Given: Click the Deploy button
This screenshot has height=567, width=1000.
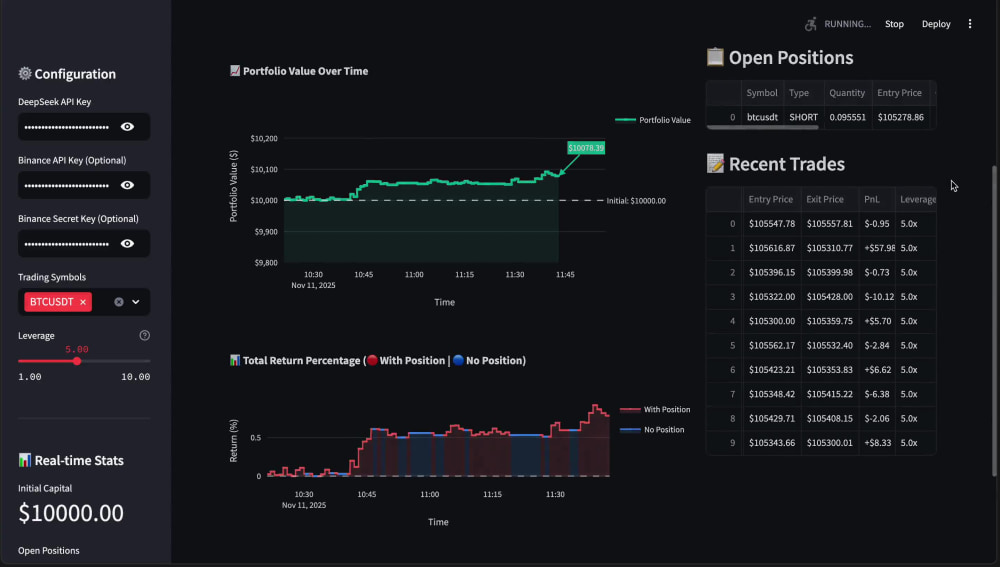Looking at the screenshot, I should [x=936, y=24].
